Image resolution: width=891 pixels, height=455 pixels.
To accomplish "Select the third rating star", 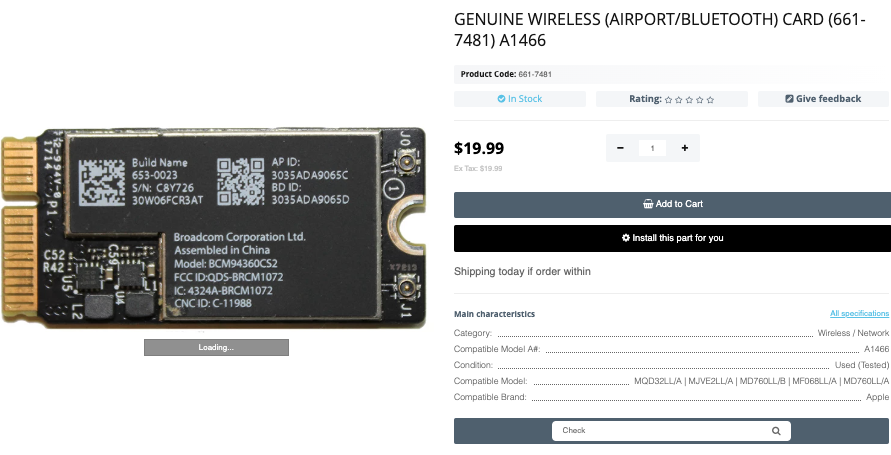I will [689, 100].
